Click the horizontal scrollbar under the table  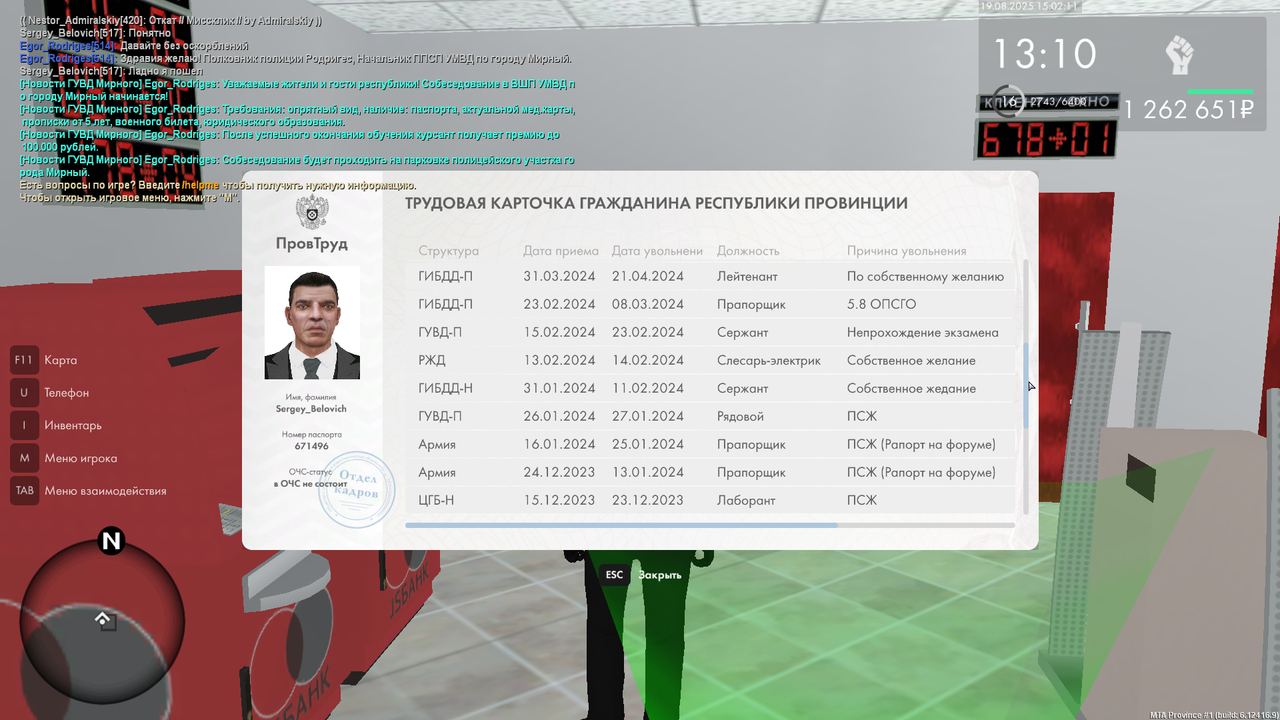pos(621,524)
